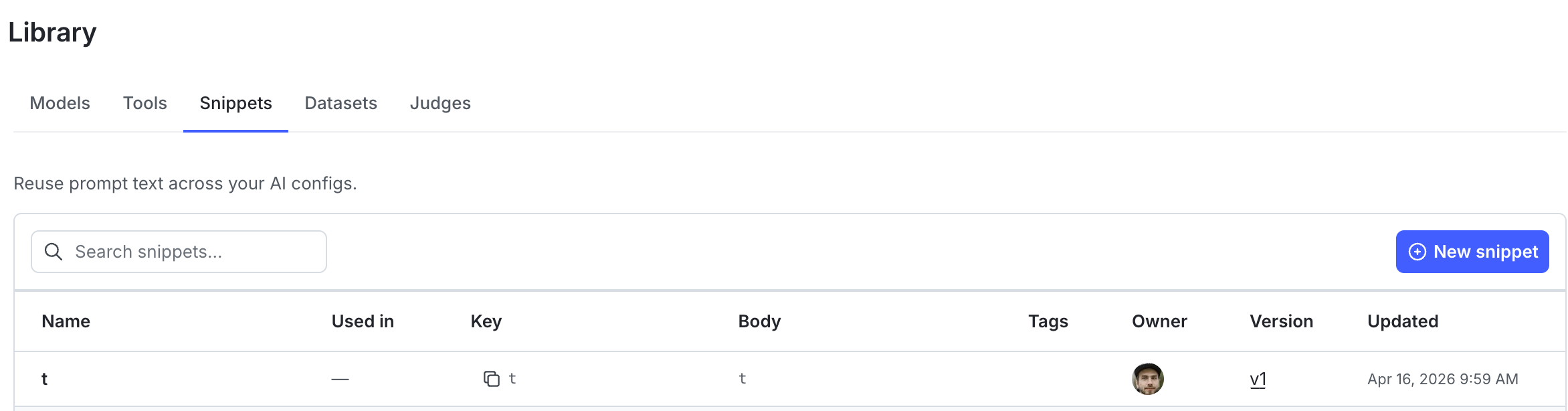Open version v1 of the snippet

coord(1258,378)
